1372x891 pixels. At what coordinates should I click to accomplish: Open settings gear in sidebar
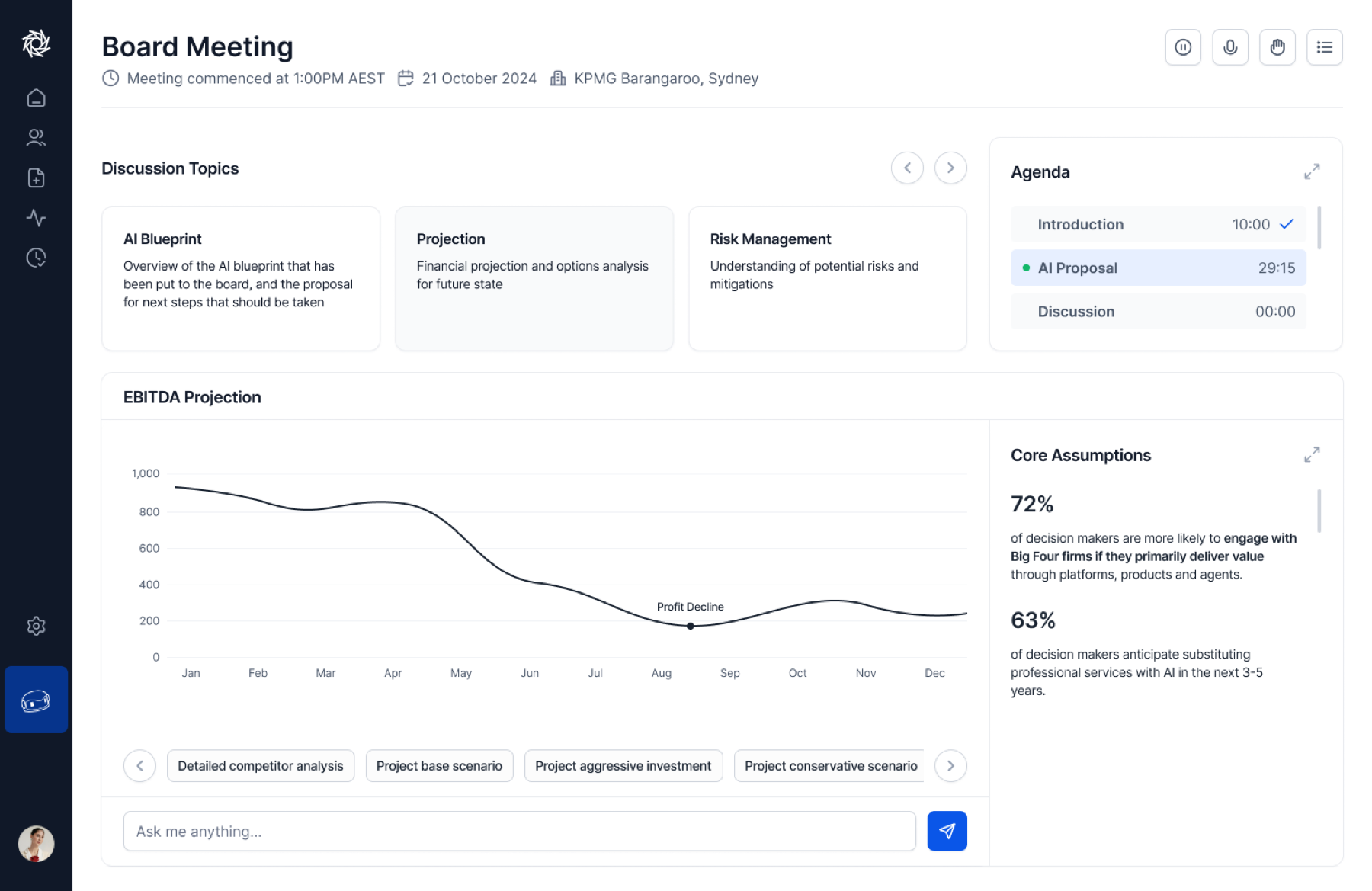coord(36,627)
